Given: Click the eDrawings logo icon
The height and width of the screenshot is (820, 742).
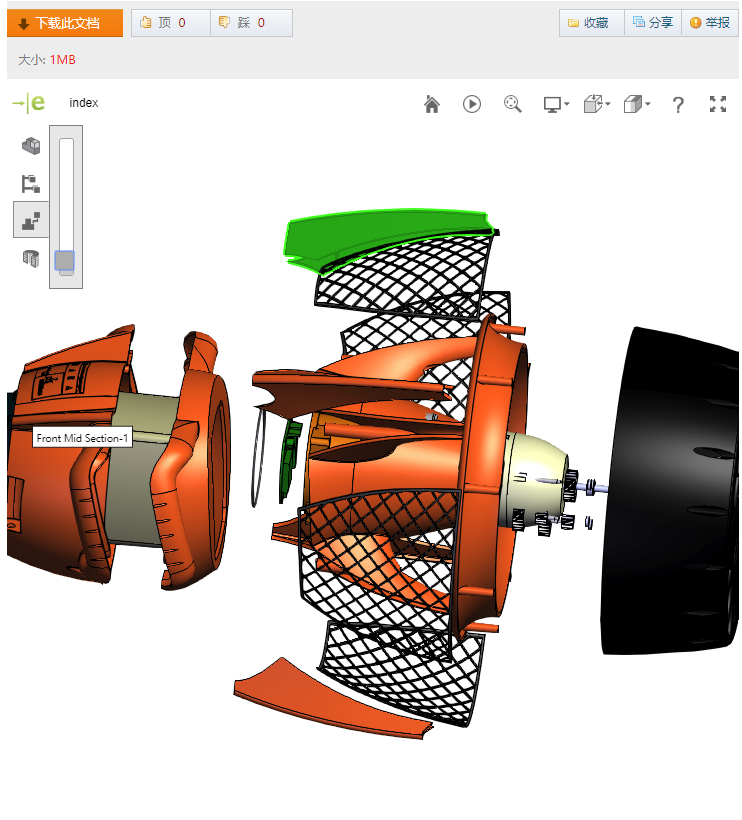Looking at the screenshot, I should coord(28,103).
